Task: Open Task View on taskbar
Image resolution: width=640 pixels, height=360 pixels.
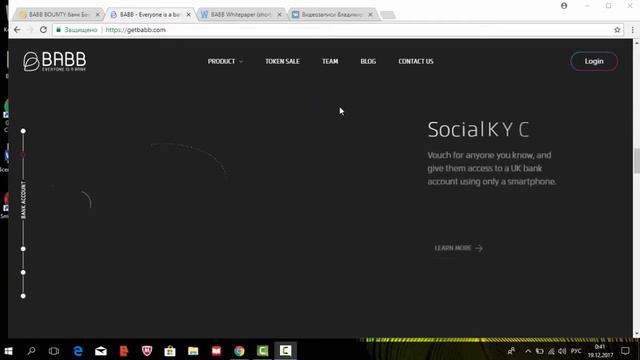Action: 54,351
